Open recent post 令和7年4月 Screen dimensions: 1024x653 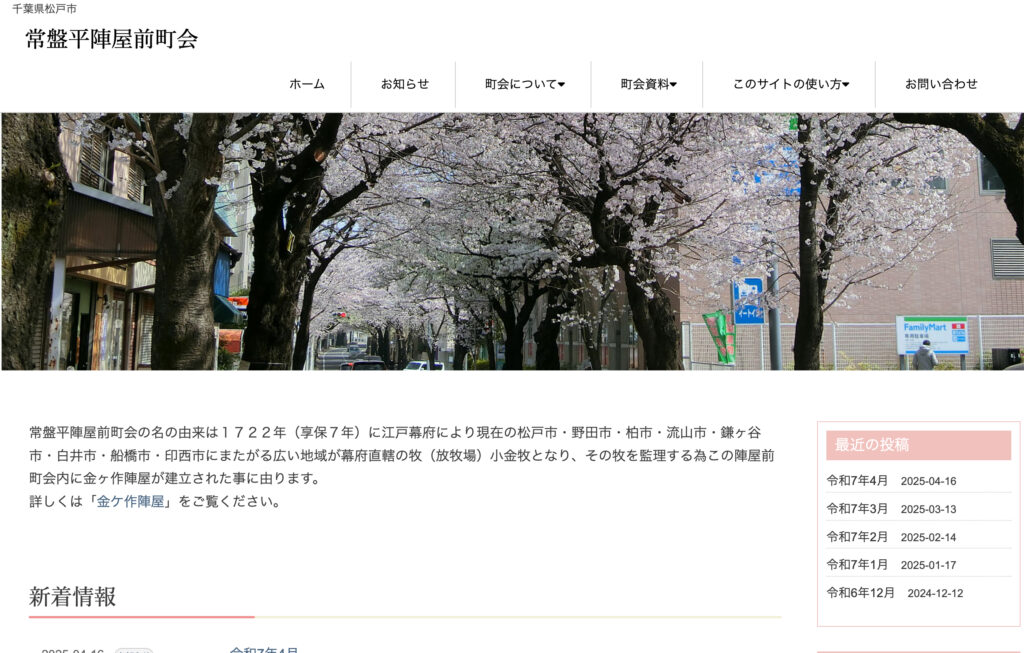(857, 481)
